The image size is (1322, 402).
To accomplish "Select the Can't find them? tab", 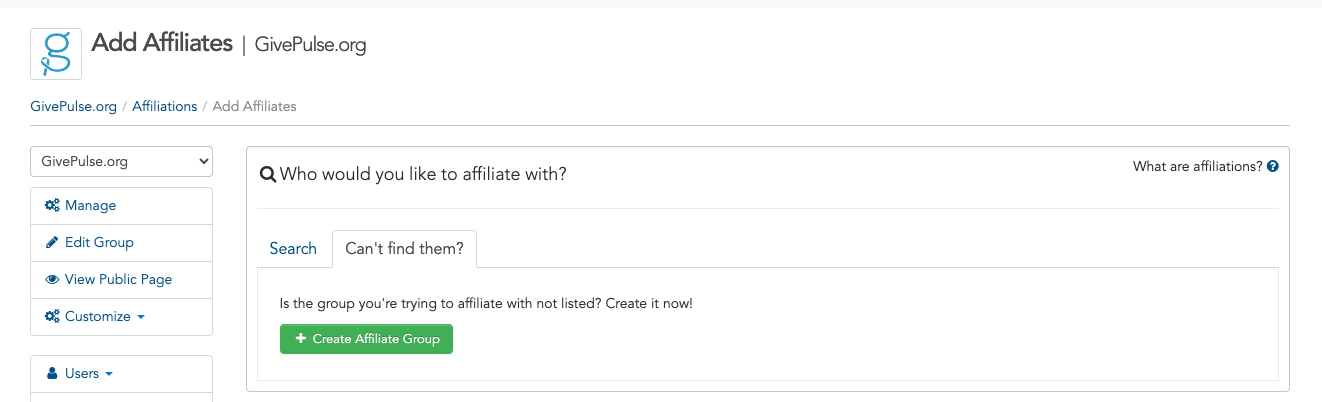I will tap(404, 248).
